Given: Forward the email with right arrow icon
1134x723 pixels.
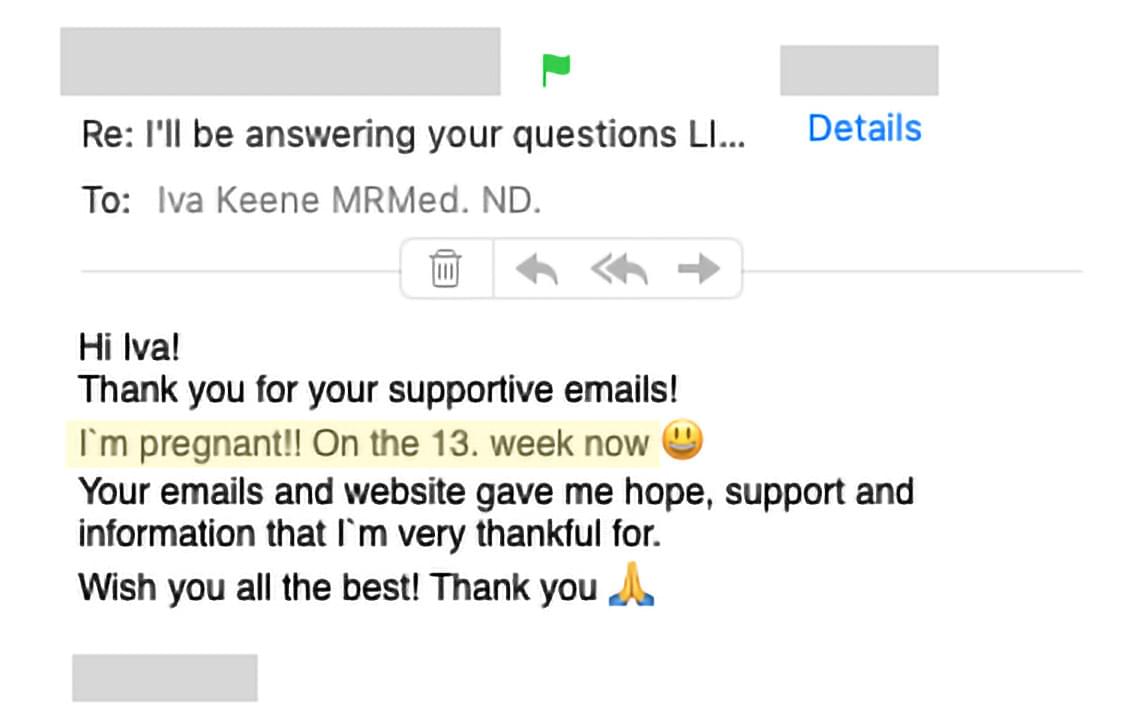Looking at the screenshot, I should [699, 269].
